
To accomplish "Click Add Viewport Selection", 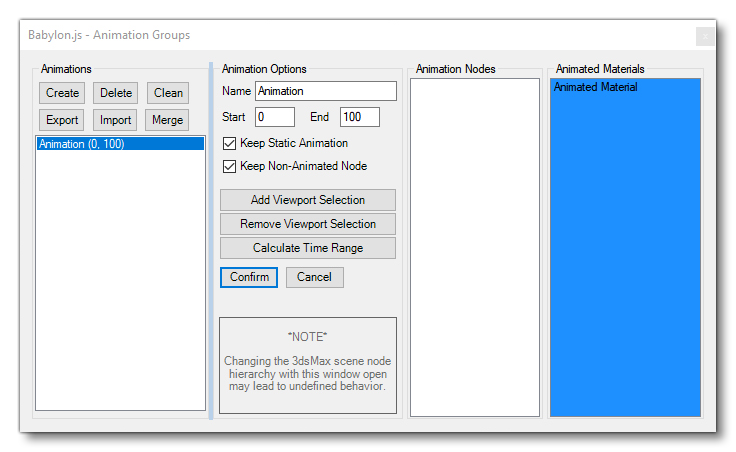I will tap(307, 200).
